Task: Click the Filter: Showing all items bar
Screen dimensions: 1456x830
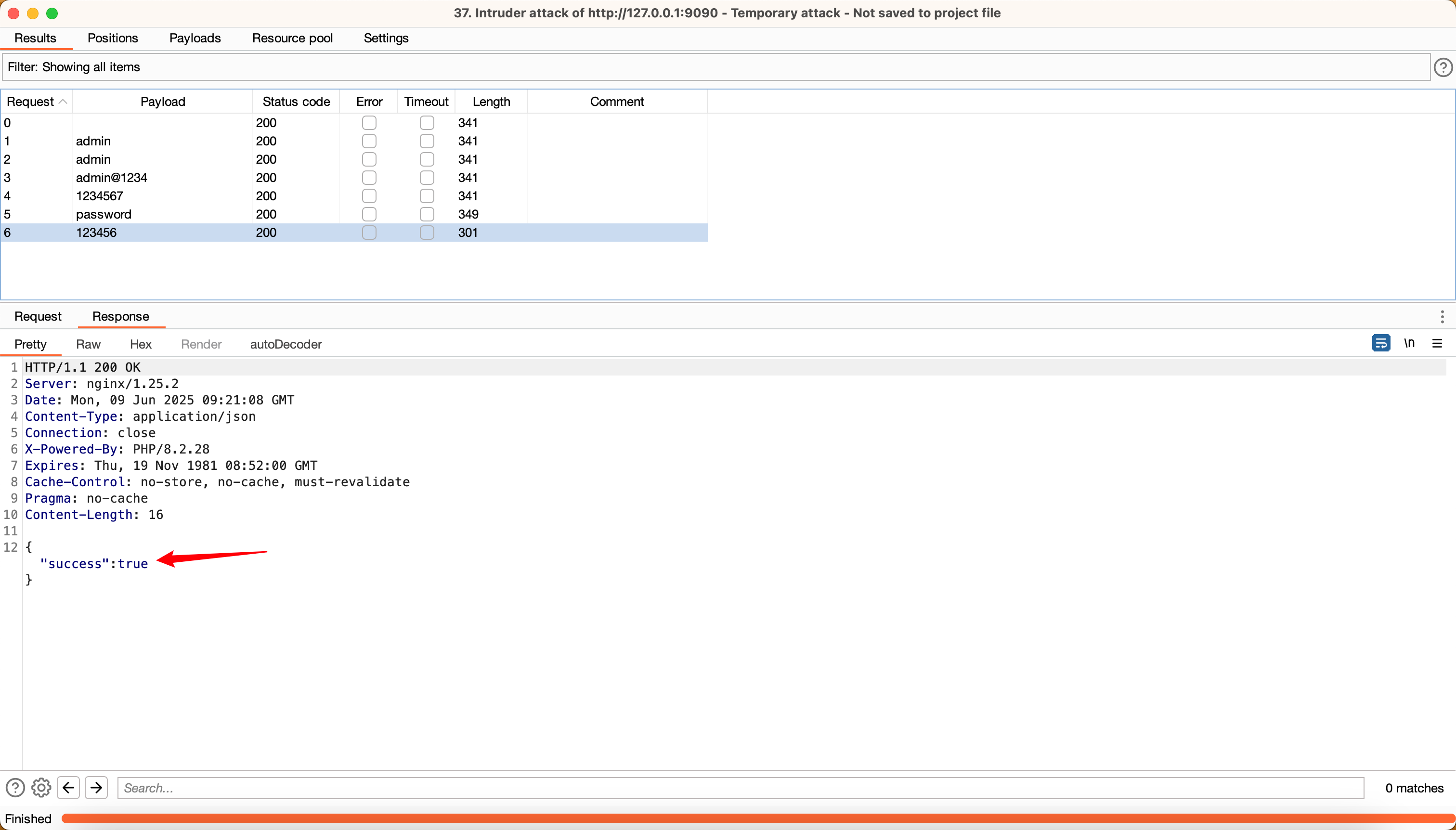Action: [716, 67]
